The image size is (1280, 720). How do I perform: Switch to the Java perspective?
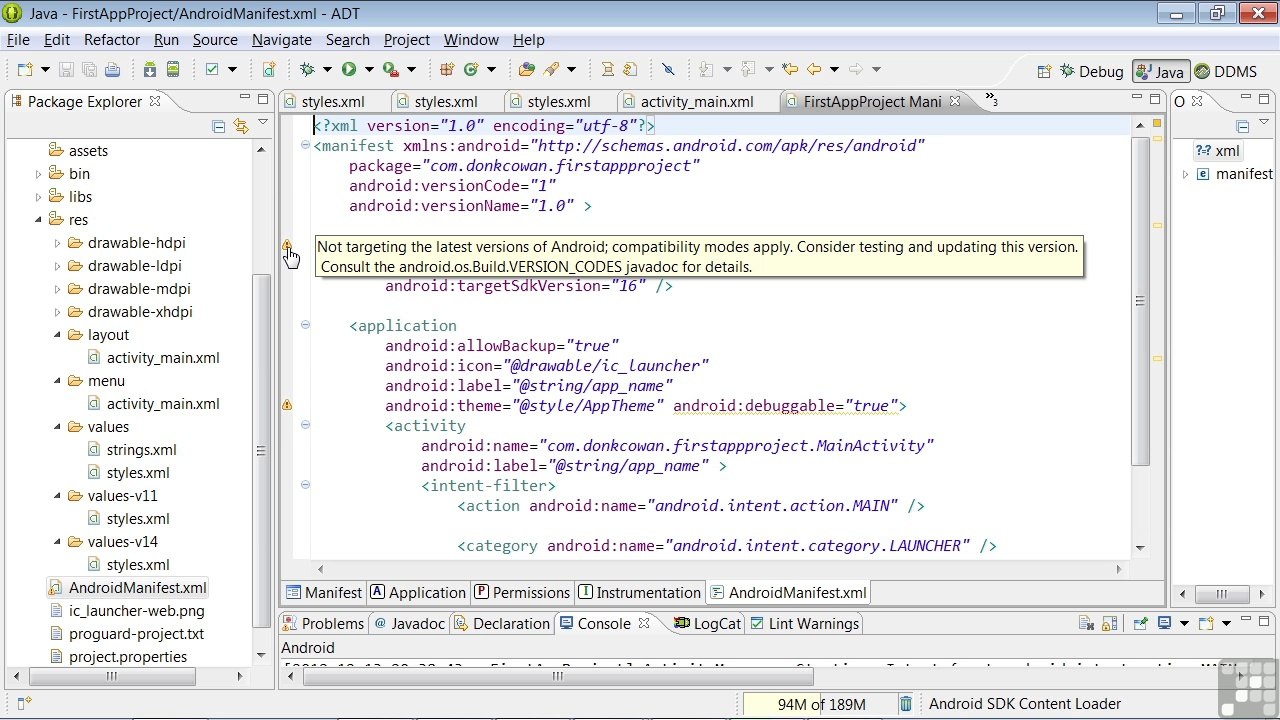[x=1159, y=72]
